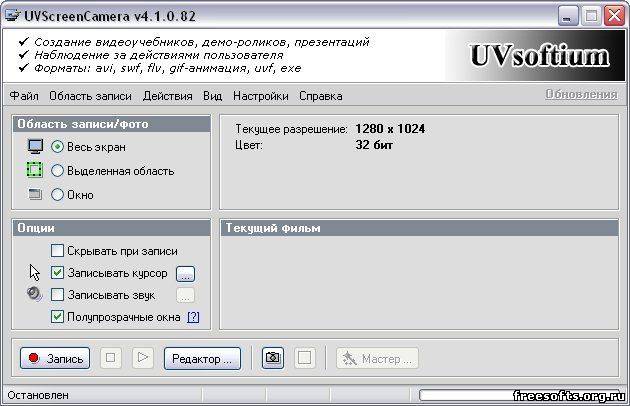Click the color depth "32 бит" value

(374, 145)
